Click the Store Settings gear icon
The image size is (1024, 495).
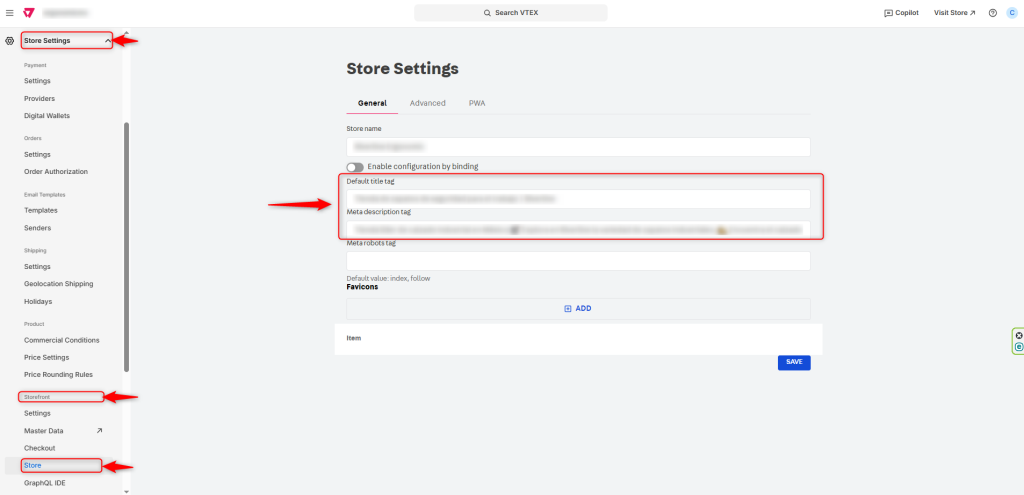pyautogui.click(x=10, y=41)
